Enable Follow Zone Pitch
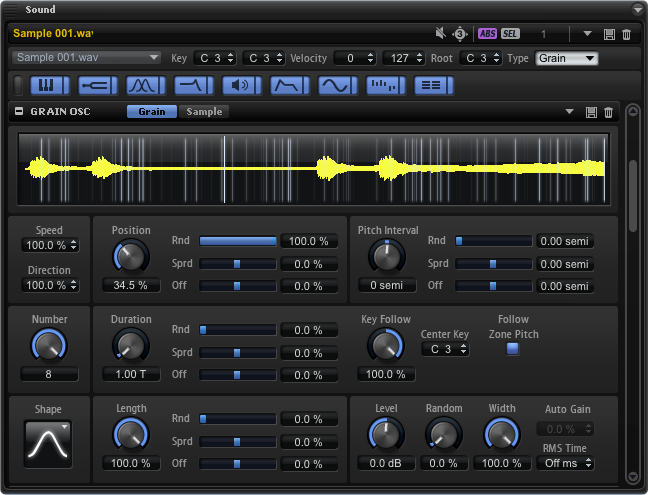The width and height of the screenshot is (648, 495). click(x=513, y=349)
